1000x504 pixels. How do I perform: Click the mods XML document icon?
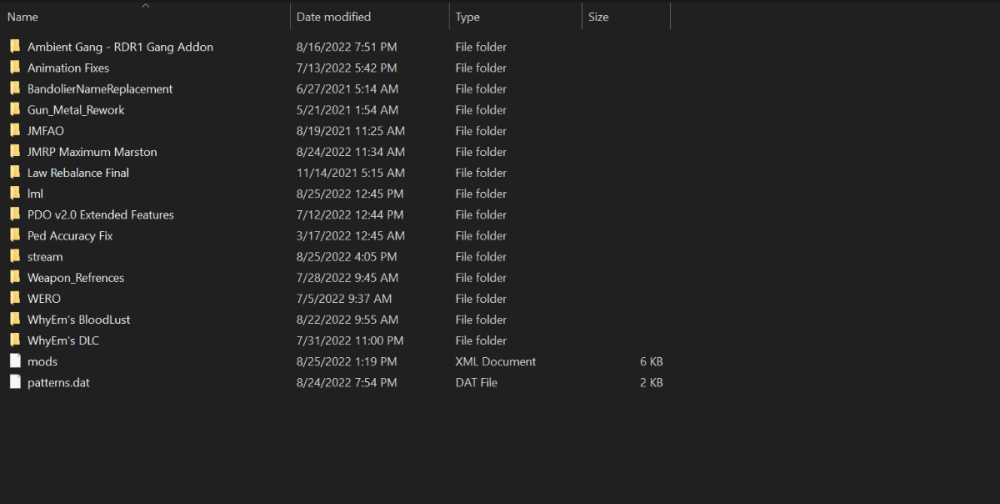15,362
